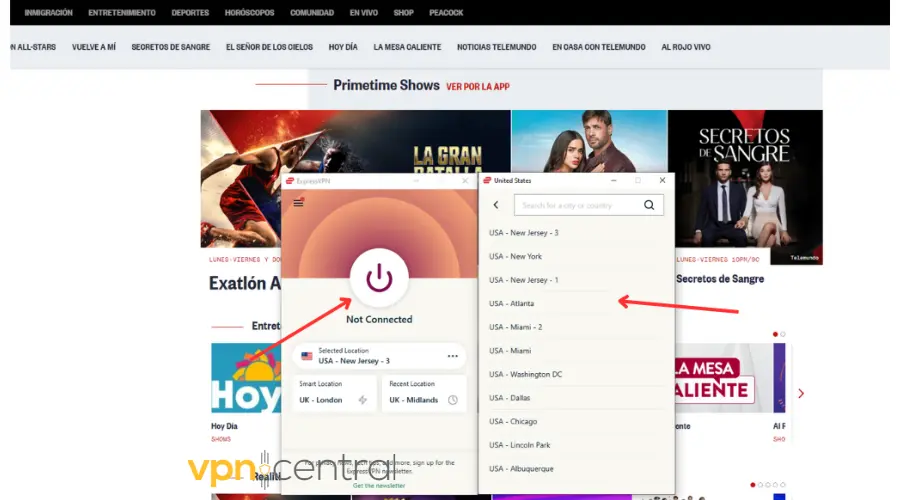Open the Peacock menu item

[x=446, y=13]
